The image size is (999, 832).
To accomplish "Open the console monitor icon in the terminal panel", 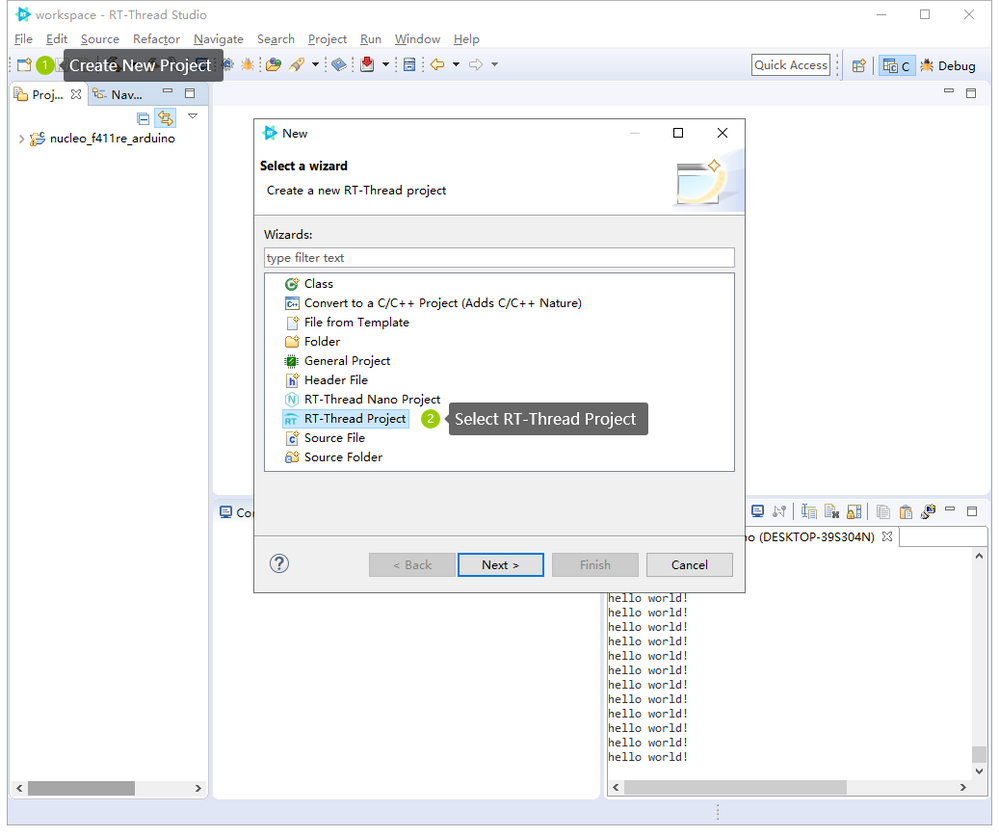I will [758, 512].
